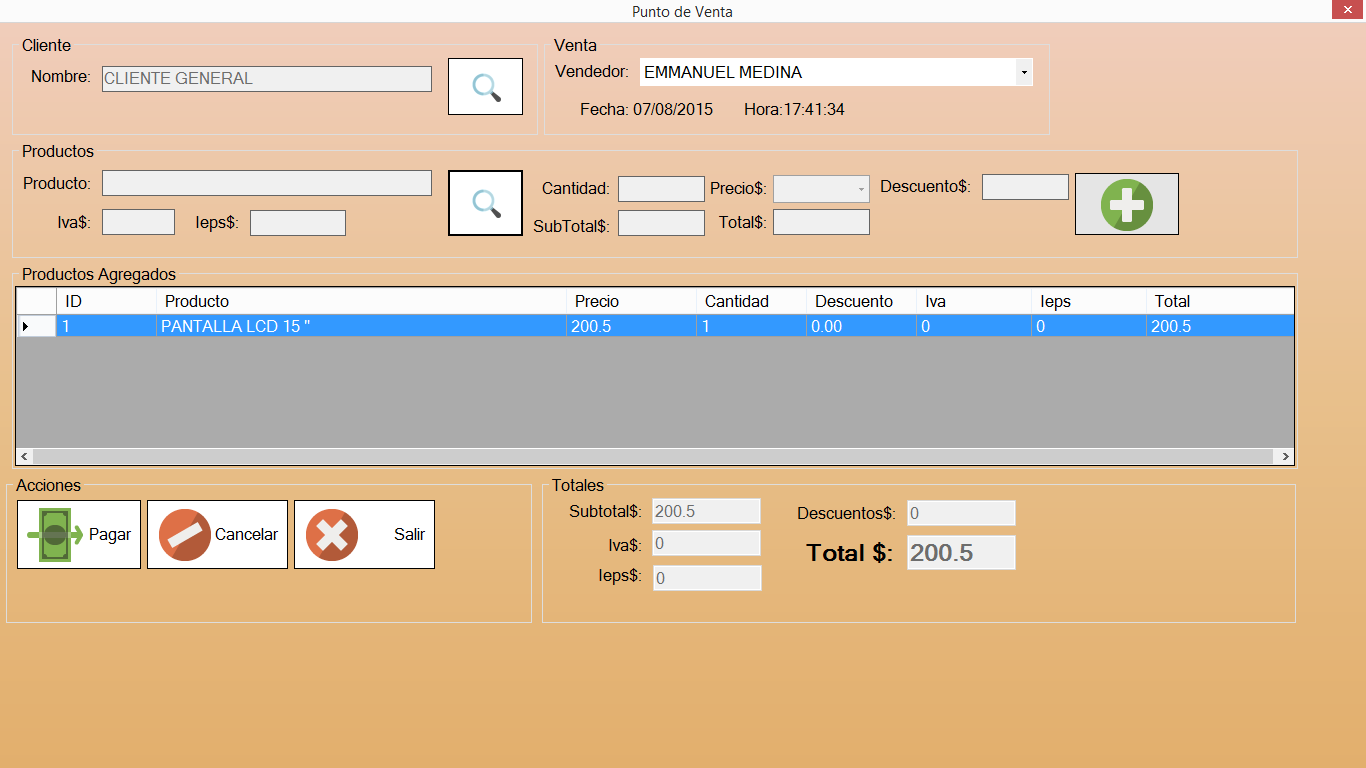Screen dimensions: 1366x768
Task: Click the horizontal scrollbar track of grid
Action: 655,456
